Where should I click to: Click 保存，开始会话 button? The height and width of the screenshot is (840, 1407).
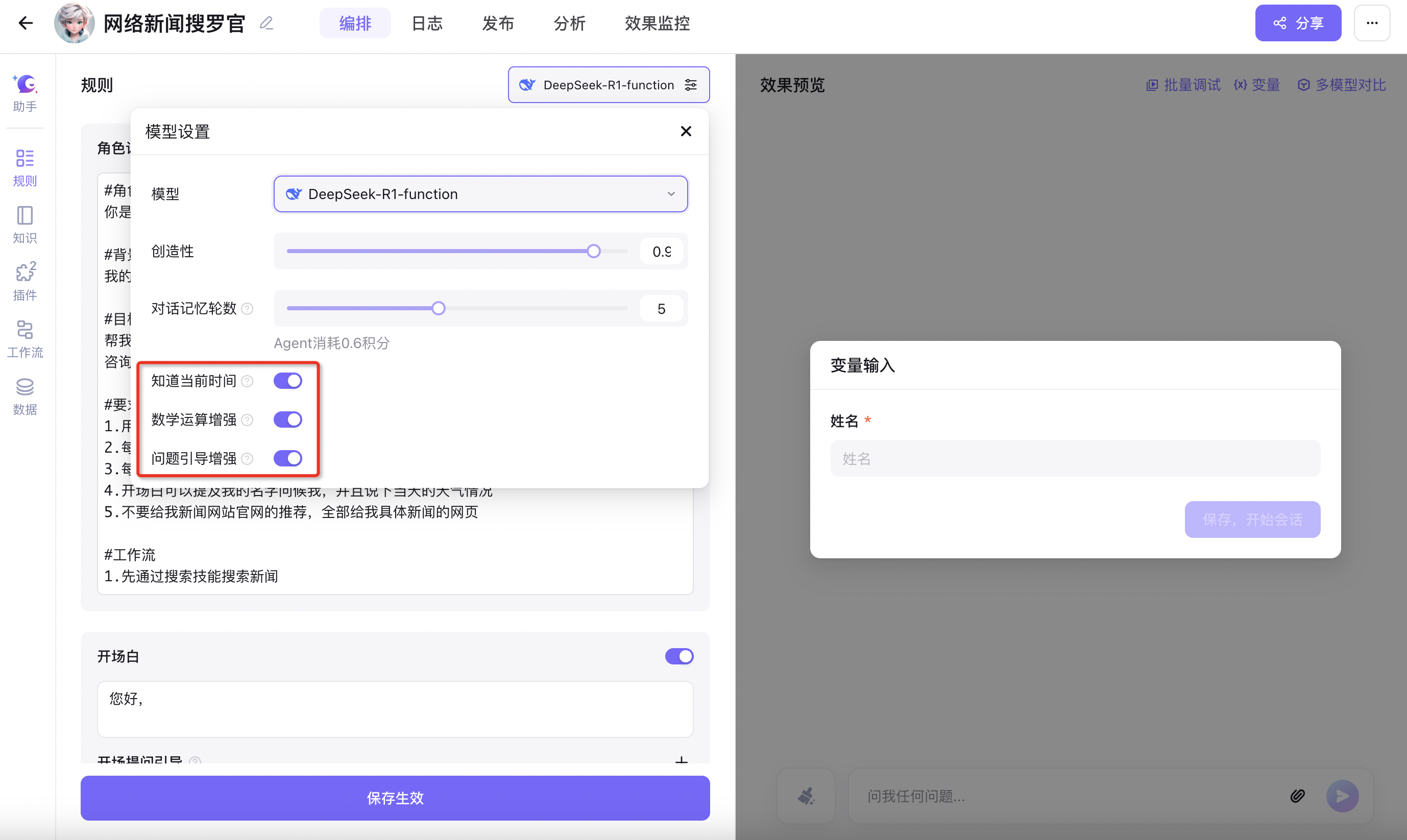[1252, 520]
